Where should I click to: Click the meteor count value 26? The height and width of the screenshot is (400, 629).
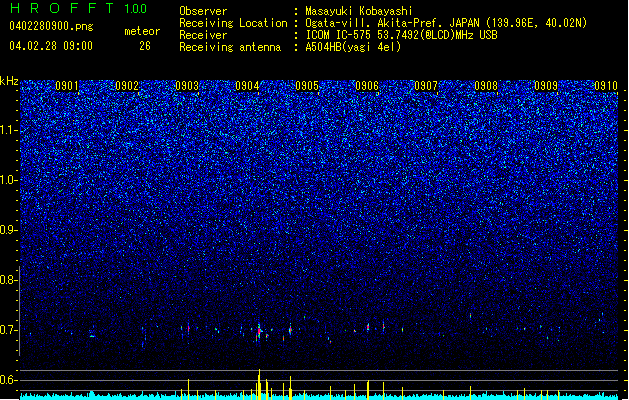coord(145,46)
